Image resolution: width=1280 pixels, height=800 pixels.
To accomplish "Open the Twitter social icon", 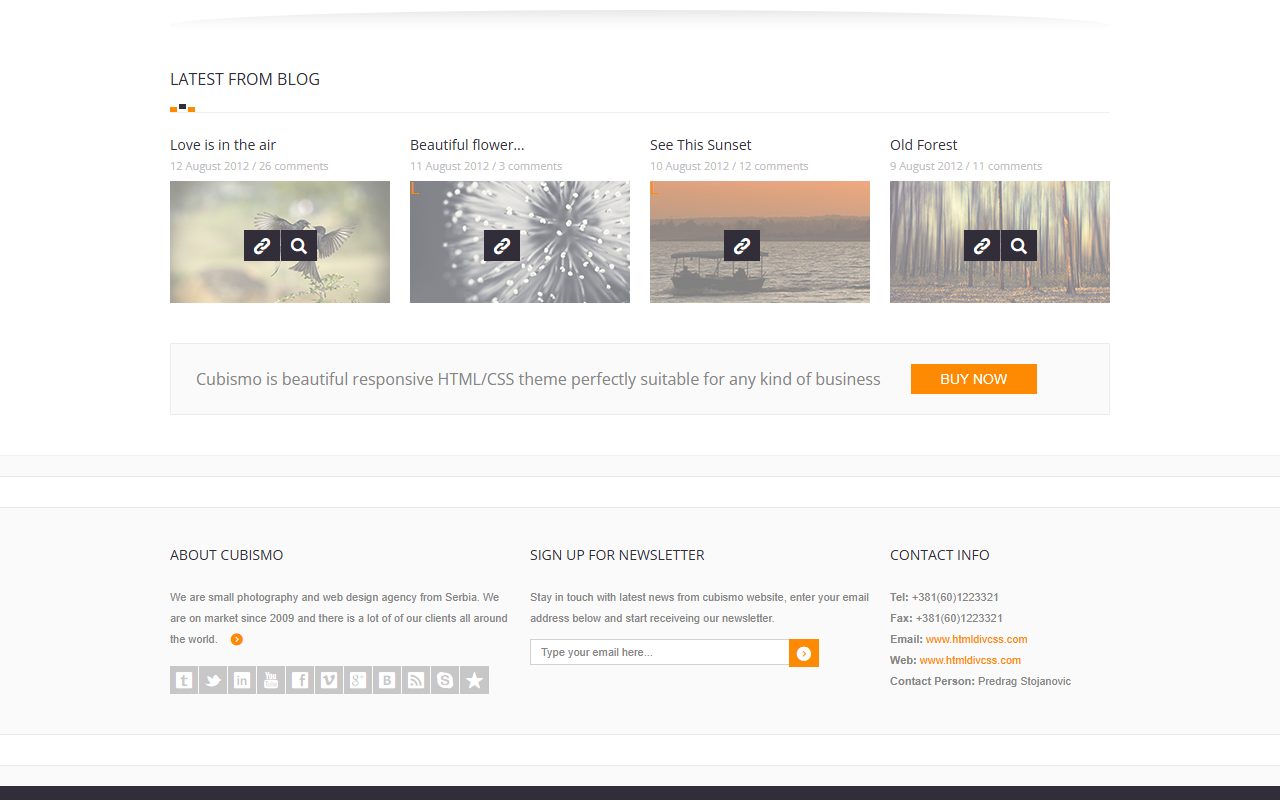I will click(213, 680).
